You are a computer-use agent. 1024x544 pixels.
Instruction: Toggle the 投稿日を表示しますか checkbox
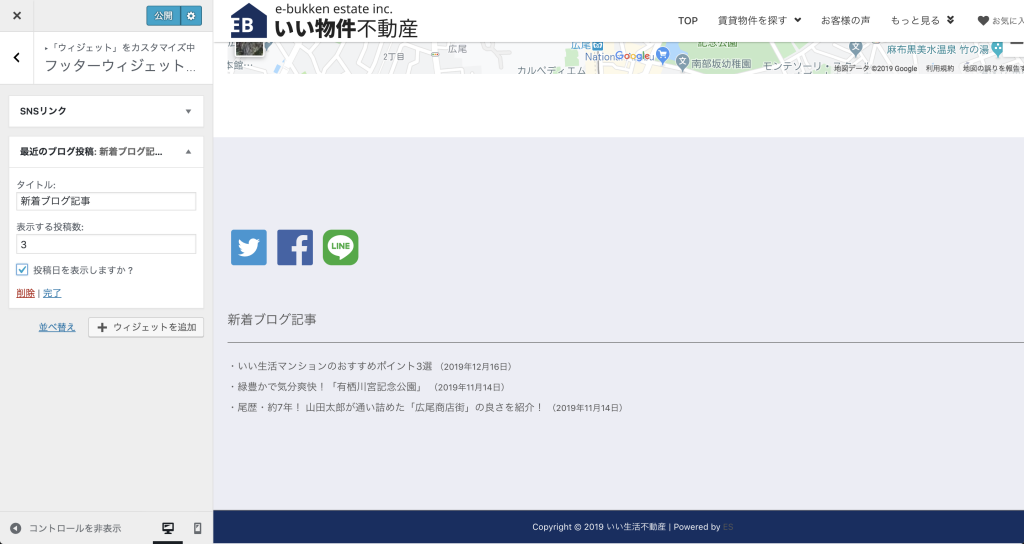pos(22,270)
